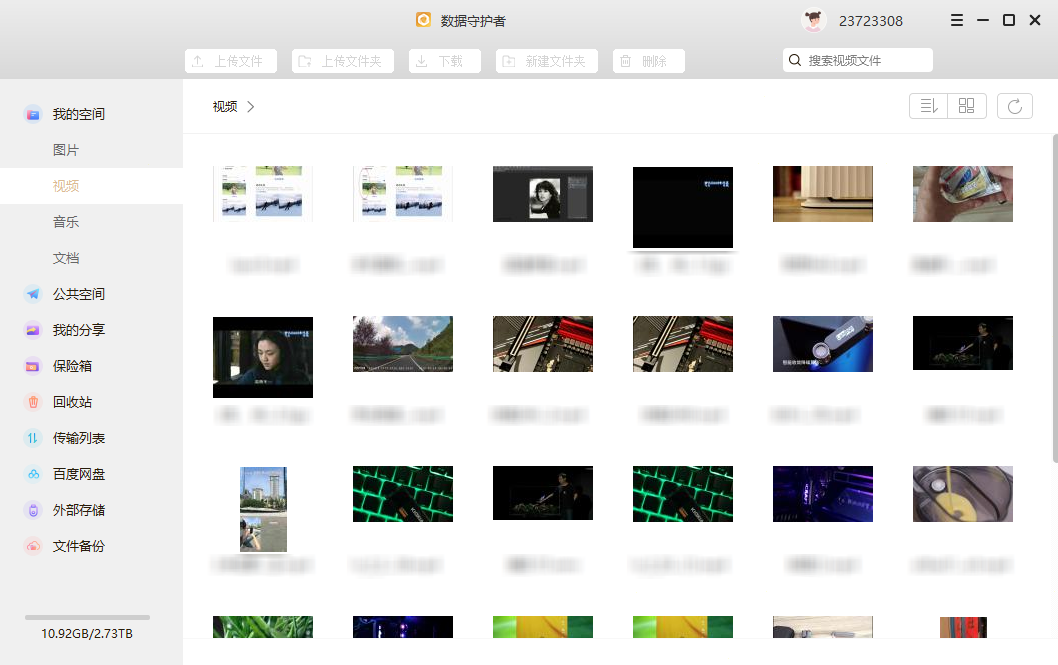The image size is (1058, 665).
Task: Click the 上传文件 toolbar button
Action: 231,61
